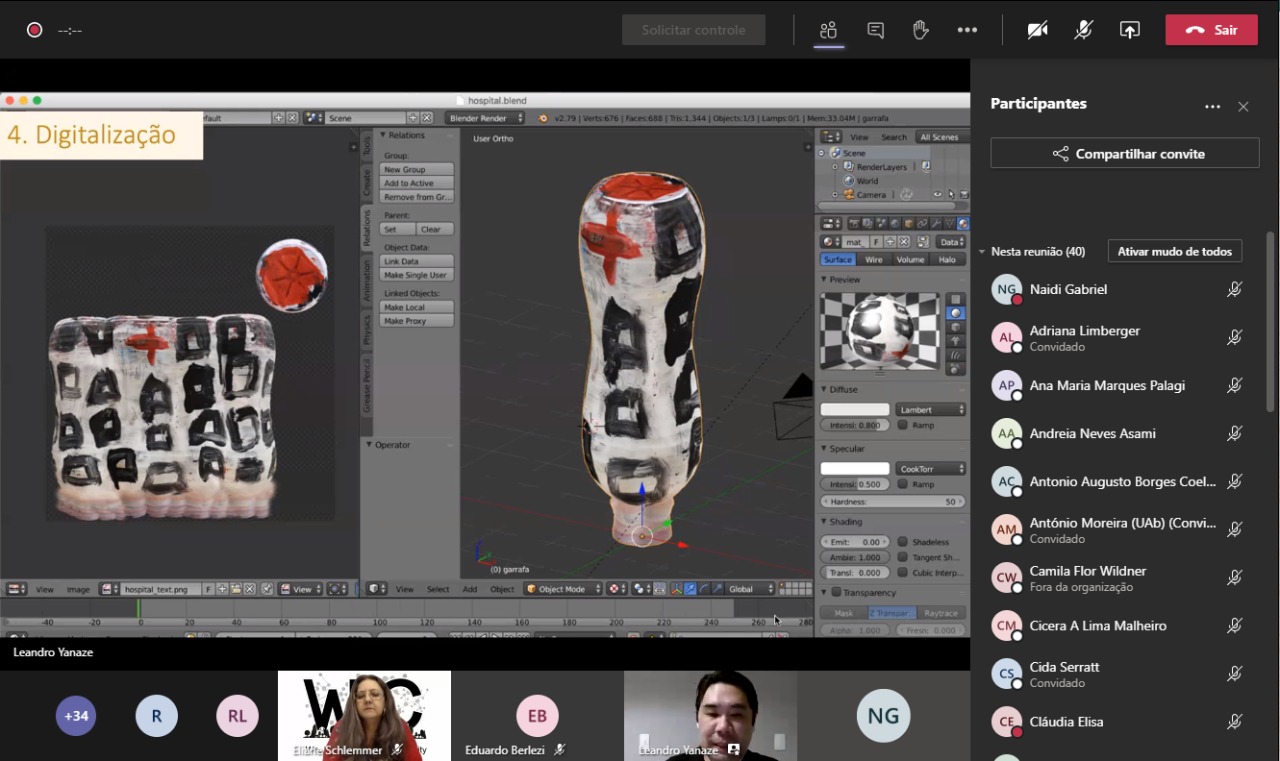Close the Participantes panel

point(1243,107)
